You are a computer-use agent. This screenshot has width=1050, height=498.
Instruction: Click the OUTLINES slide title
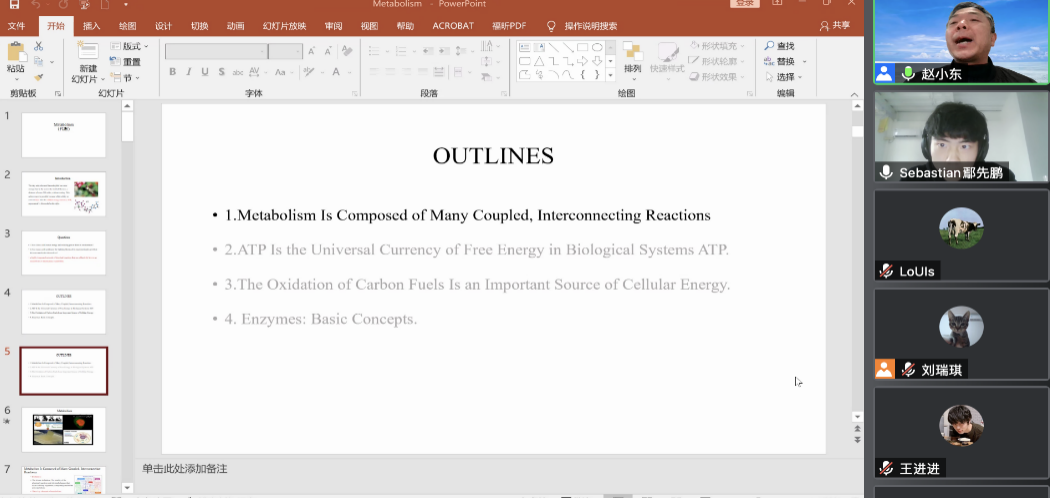(494, 155)
